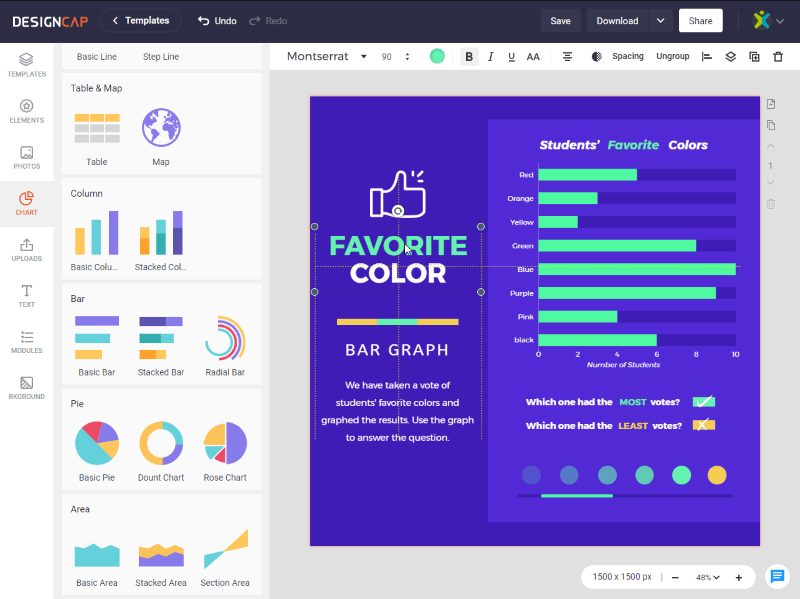Open the opacity setting icon
Viewport: 800px width, 599px height.
point(596,57)
